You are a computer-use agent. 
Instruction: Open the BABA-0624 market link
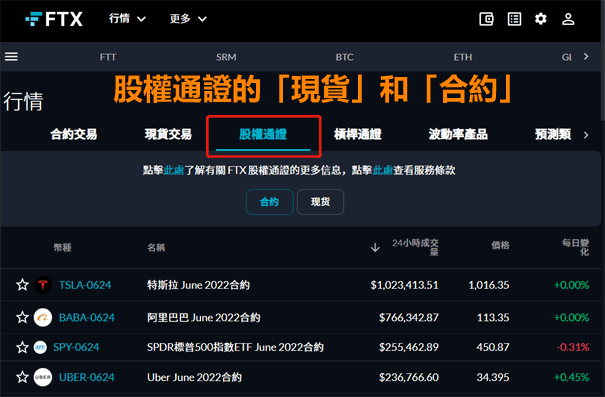tap(87, 318)
